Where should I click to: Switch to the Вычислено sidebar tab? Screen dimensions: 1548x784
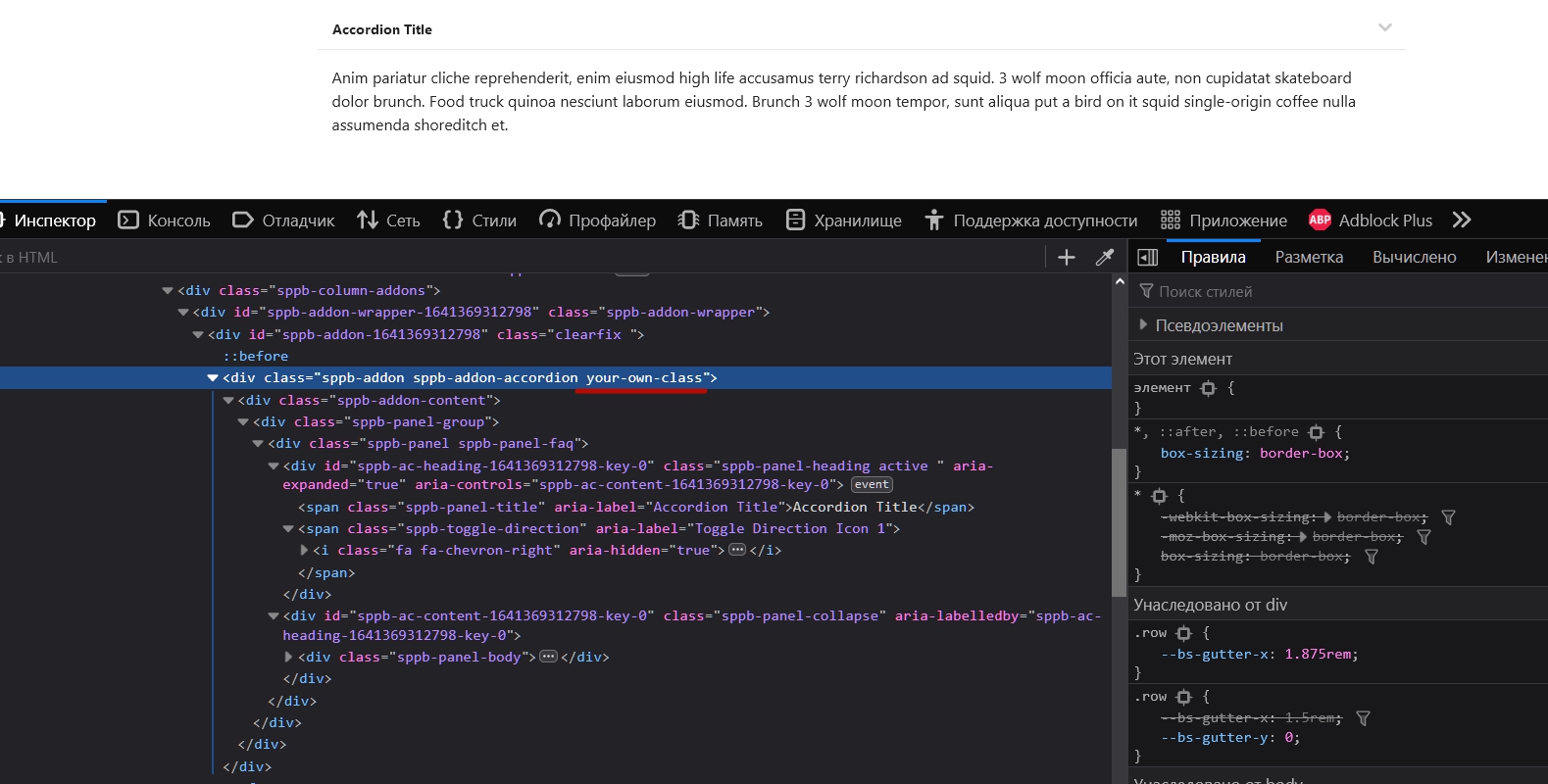(x=1414, y=257)
